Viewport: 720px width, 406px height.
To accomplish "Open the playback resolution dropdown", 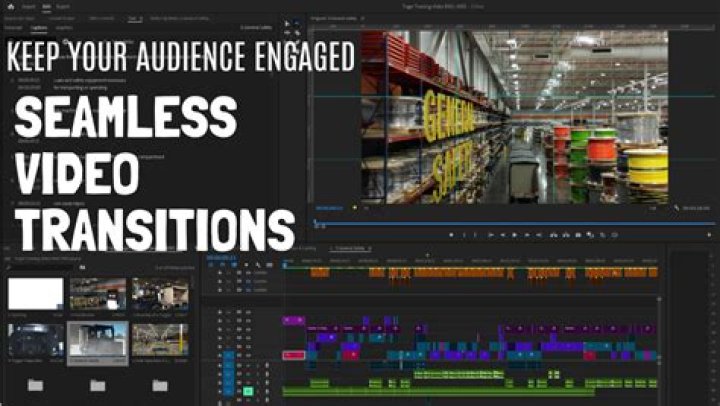I will (652, 208).
